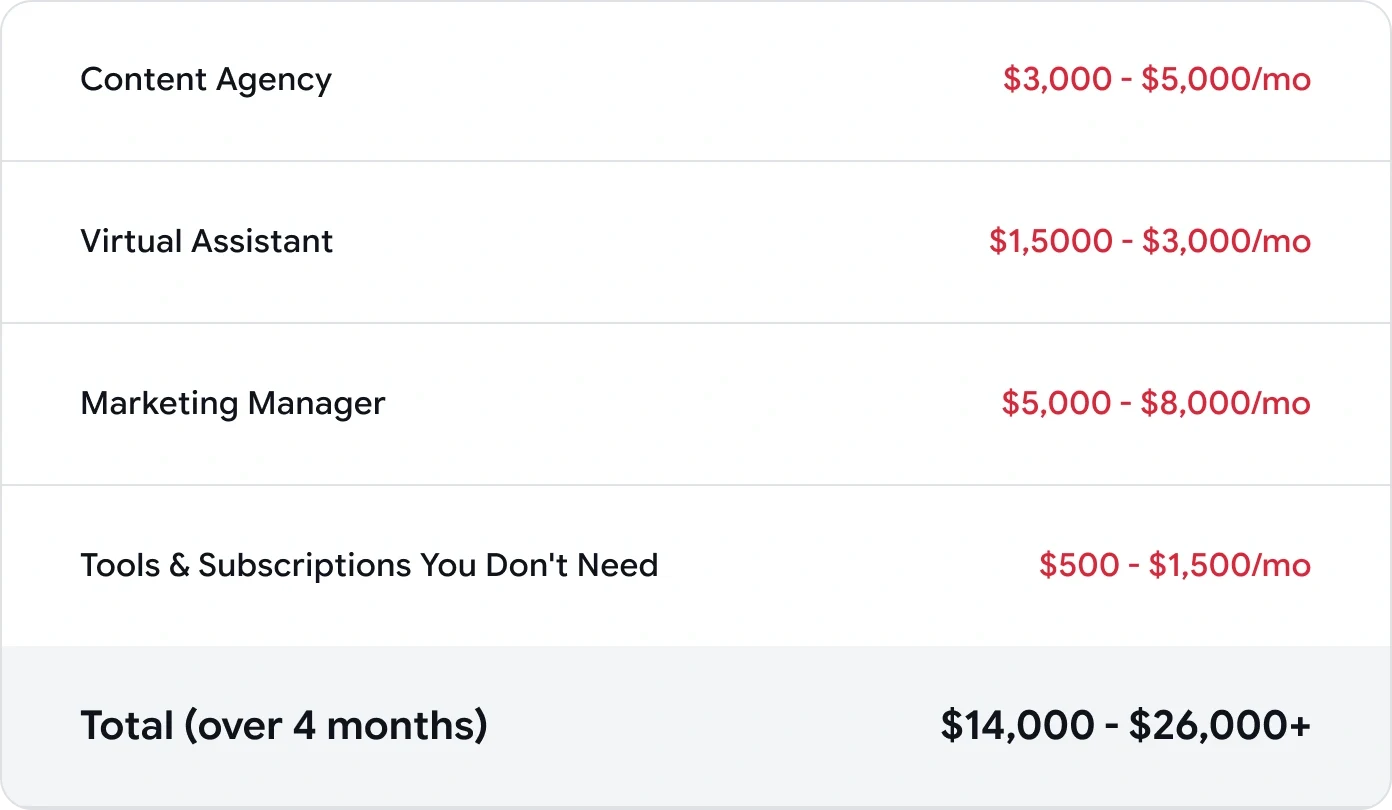Click the Marketing Manager label

click(x=233, y=404)
